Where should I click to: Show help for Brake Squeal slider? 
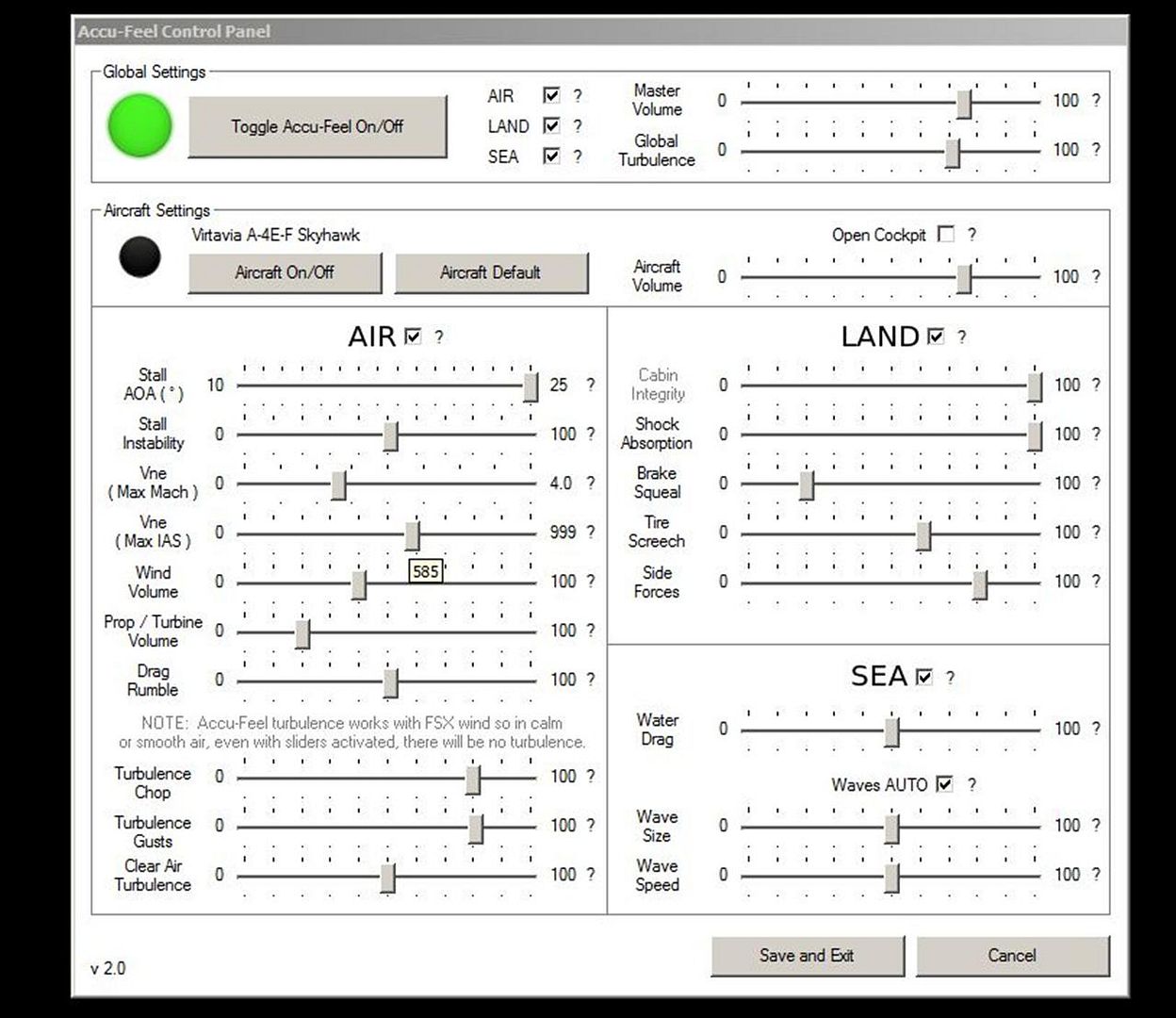[1096, 483]
